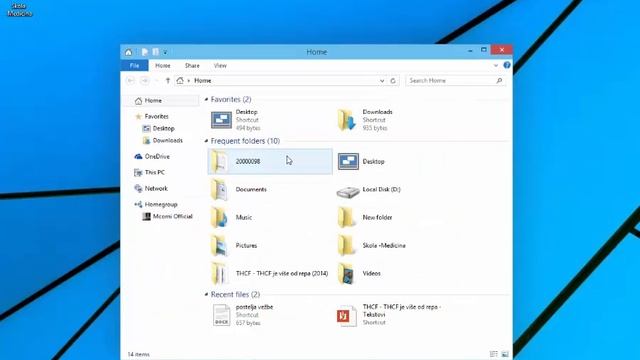Viewport: 640px width, 360px height.
Task: Open address bar history dropdown
Action: click(382, 81)
